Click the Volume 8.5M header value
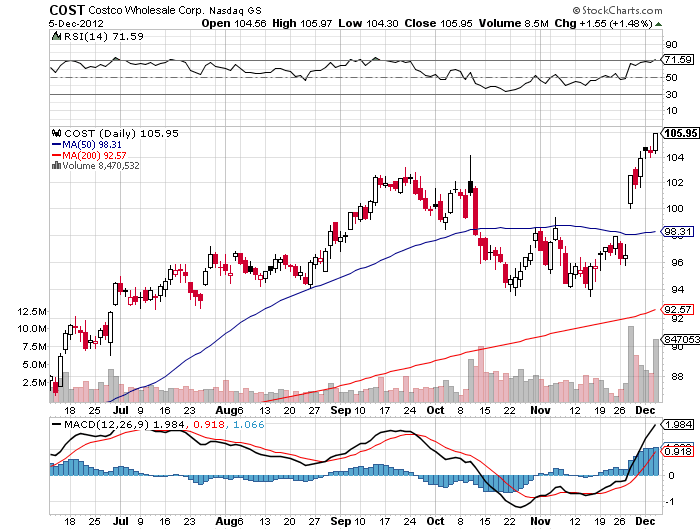This screenshot has width=700, height=530. (x=513, y=24)
